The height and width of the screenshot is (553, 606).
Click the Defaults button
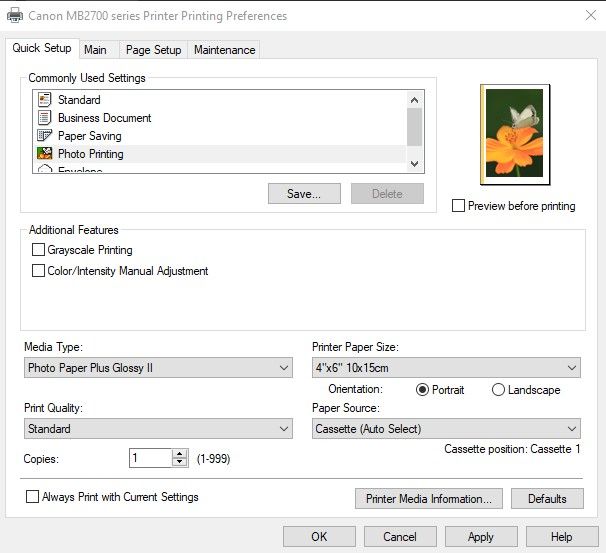coord(547,499)
